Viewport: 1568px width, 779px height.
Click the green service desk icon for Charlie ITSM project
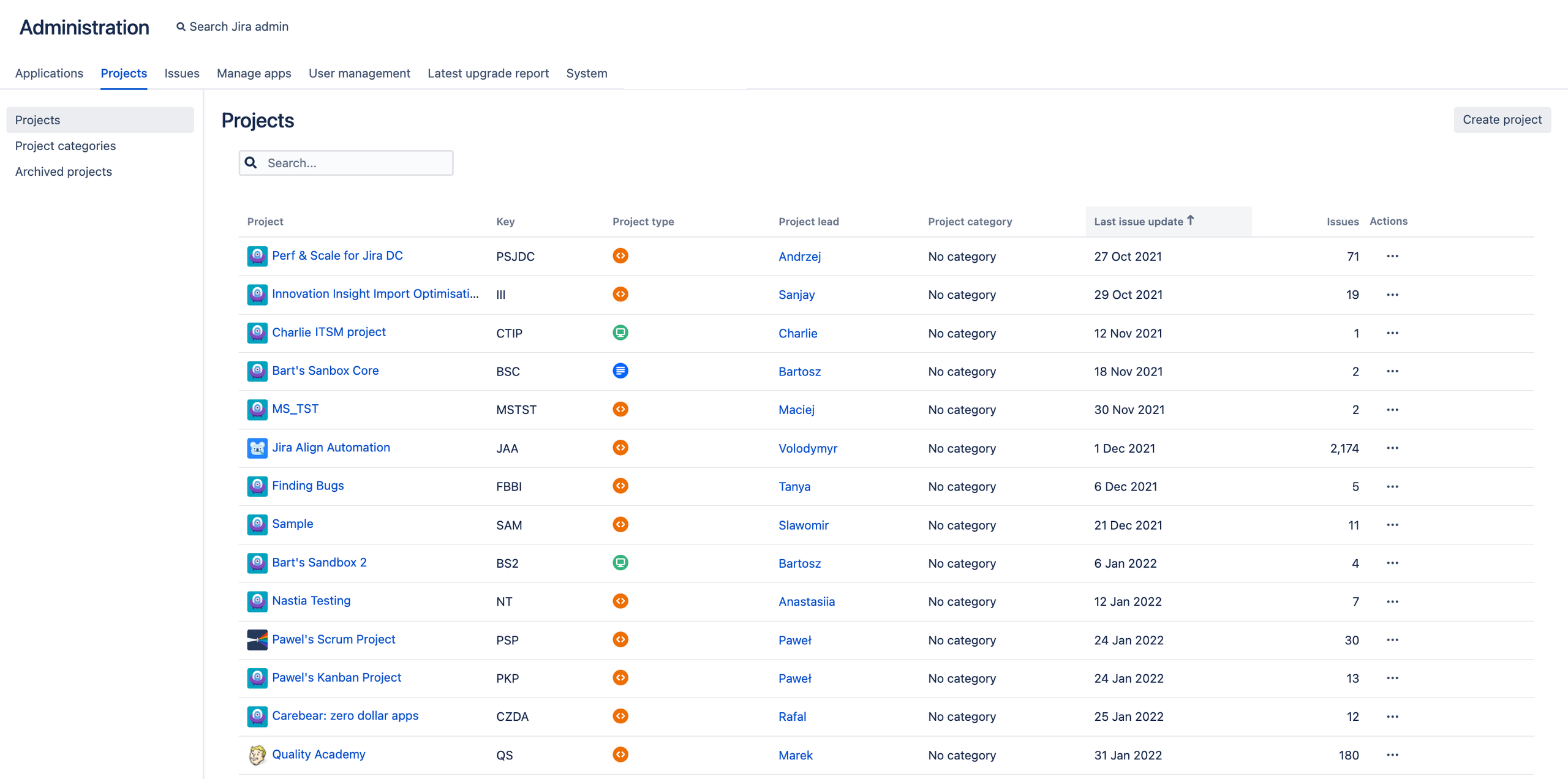620,333
